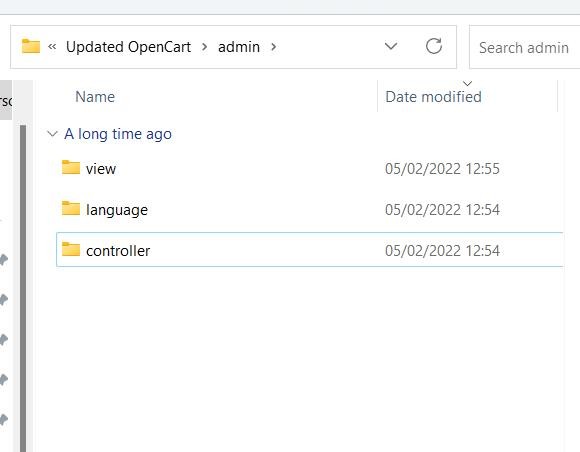Viewport: 580px width, 452px height.
Task: Click the folder icon in address bar
Action: (31, 47)
